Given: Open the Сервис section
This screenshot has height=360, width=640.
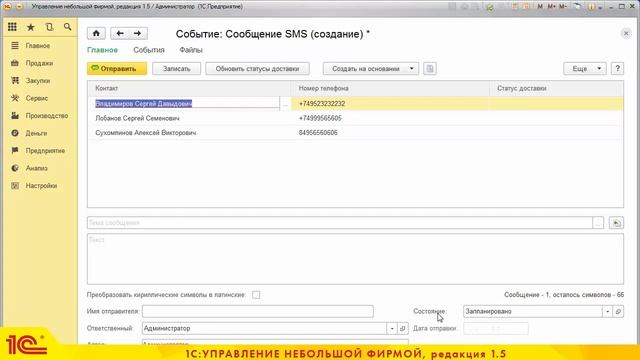Looking at the screenshot, I should 37,98.
